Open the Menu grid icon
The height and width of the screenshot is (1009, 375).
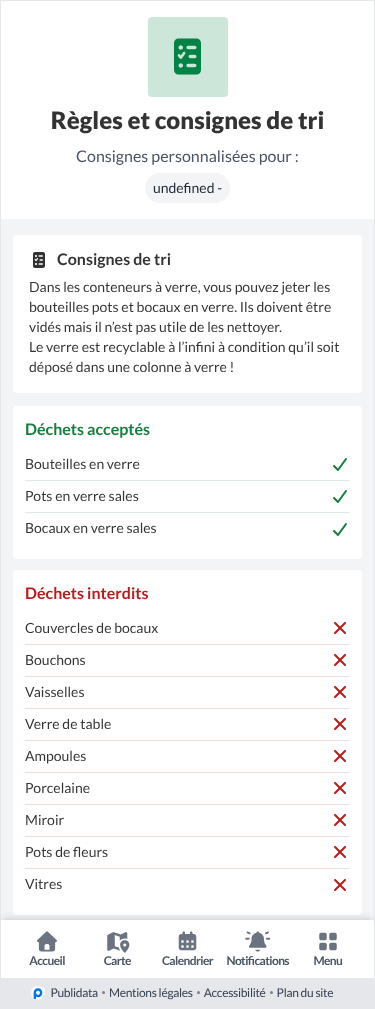(328, 942)
